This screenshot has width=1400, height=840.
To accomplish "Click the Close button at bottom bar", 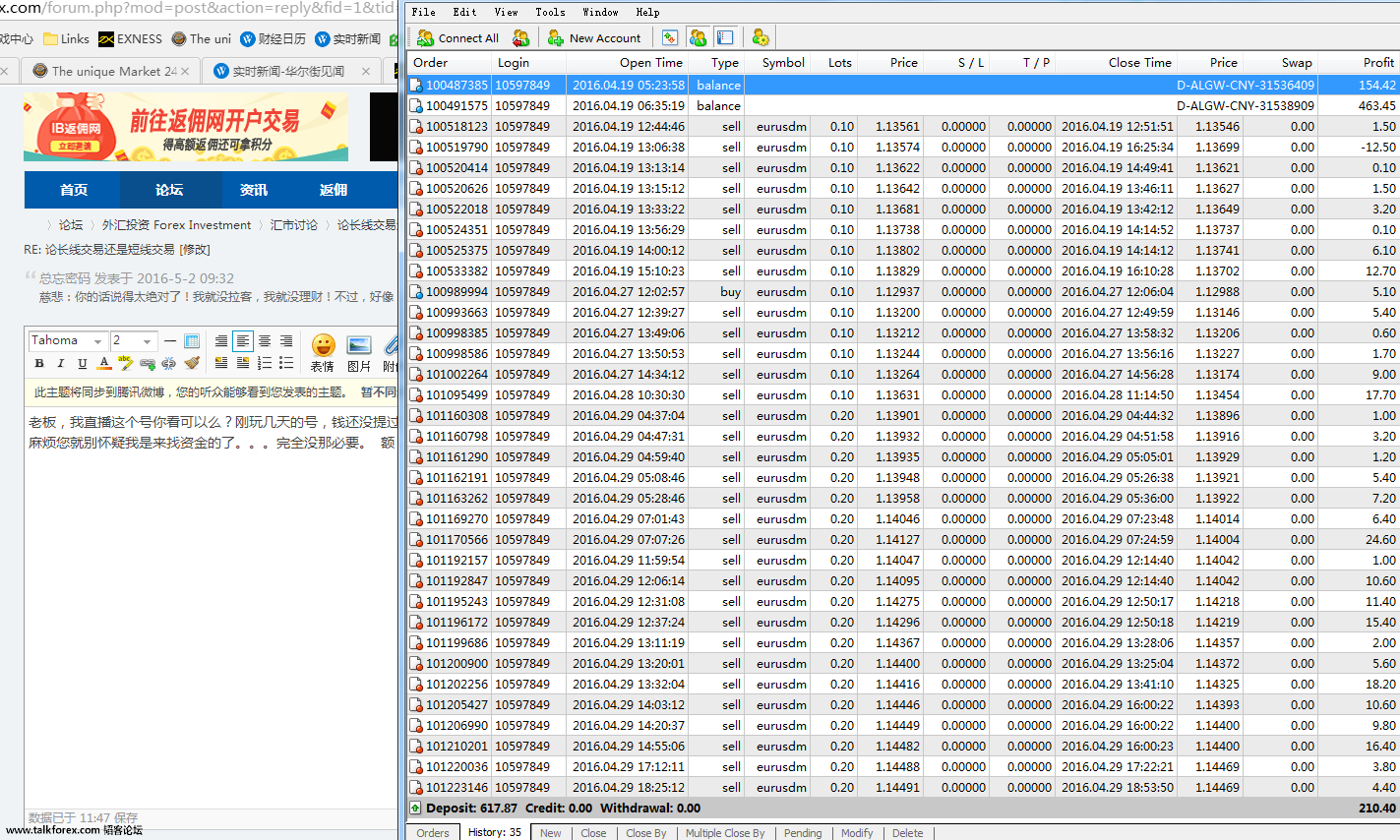I will (x=593, y=832).
